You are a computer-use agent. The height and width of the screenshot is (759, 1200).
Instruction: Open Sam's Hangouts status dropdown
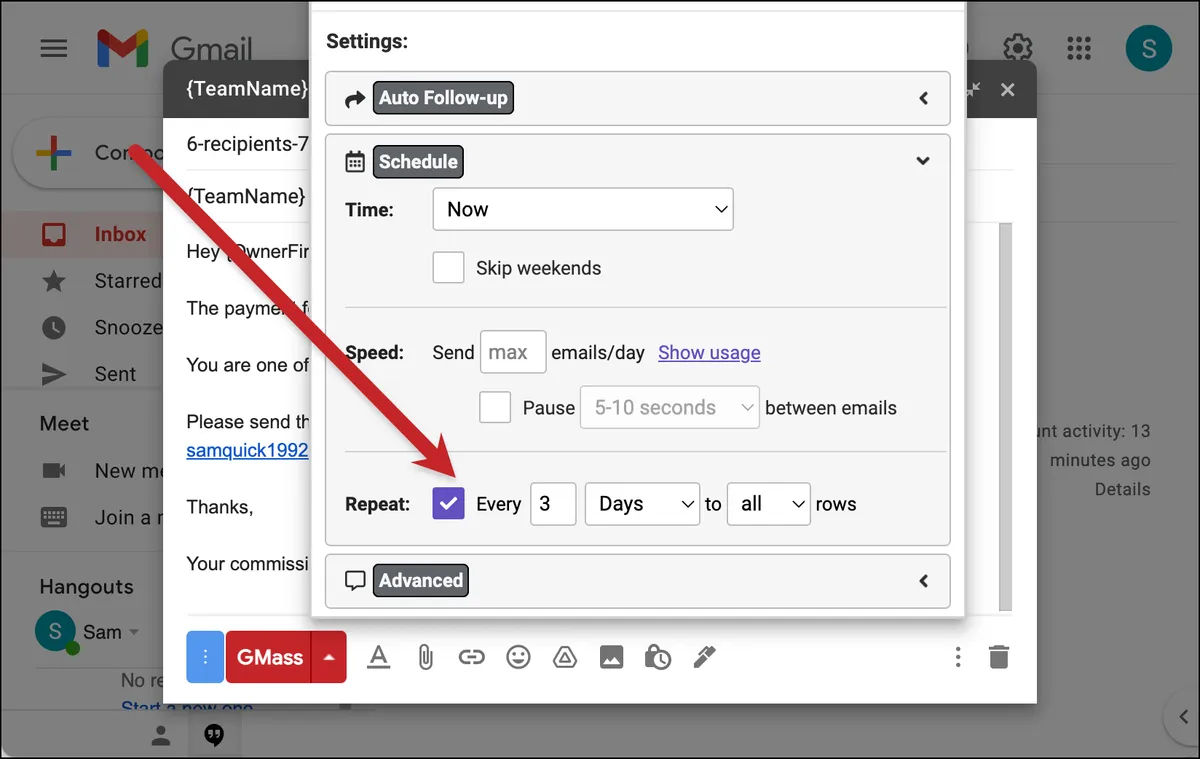[x=134, y=632]
